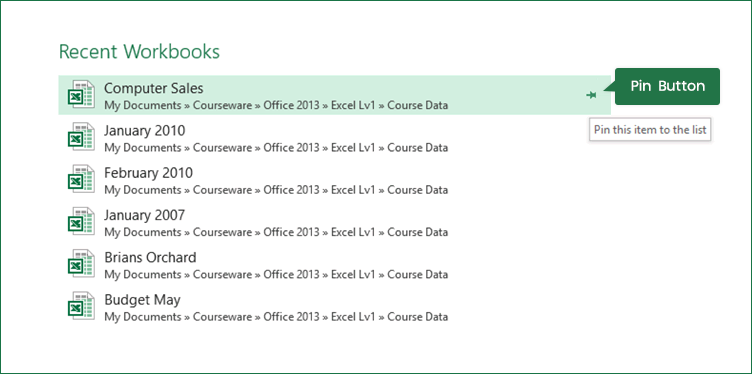Click the Budget May Excel file icon

[81, 305]
